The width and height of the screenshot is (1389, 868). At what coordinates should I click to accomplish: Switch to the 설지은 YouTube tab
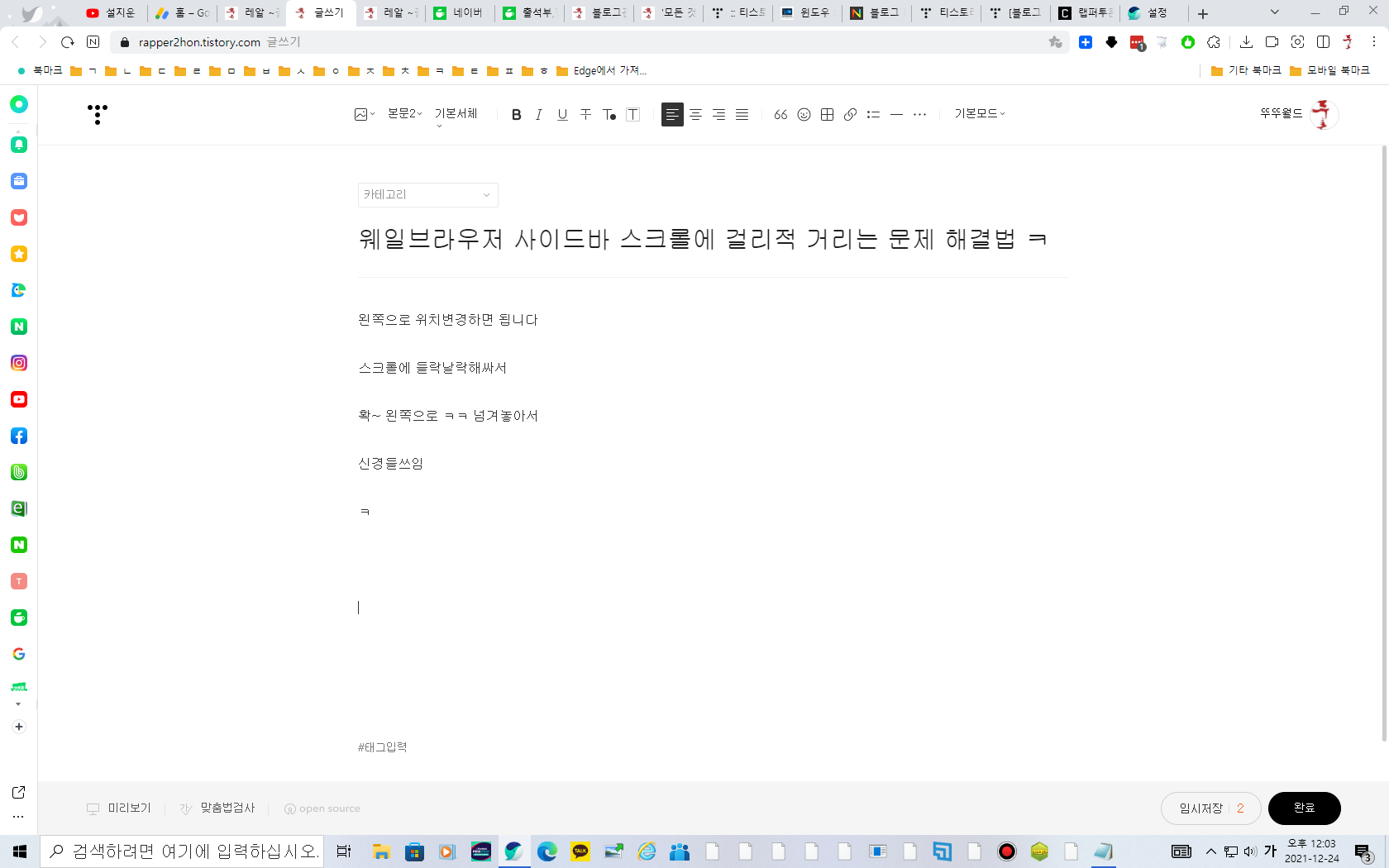pos(112,13)
